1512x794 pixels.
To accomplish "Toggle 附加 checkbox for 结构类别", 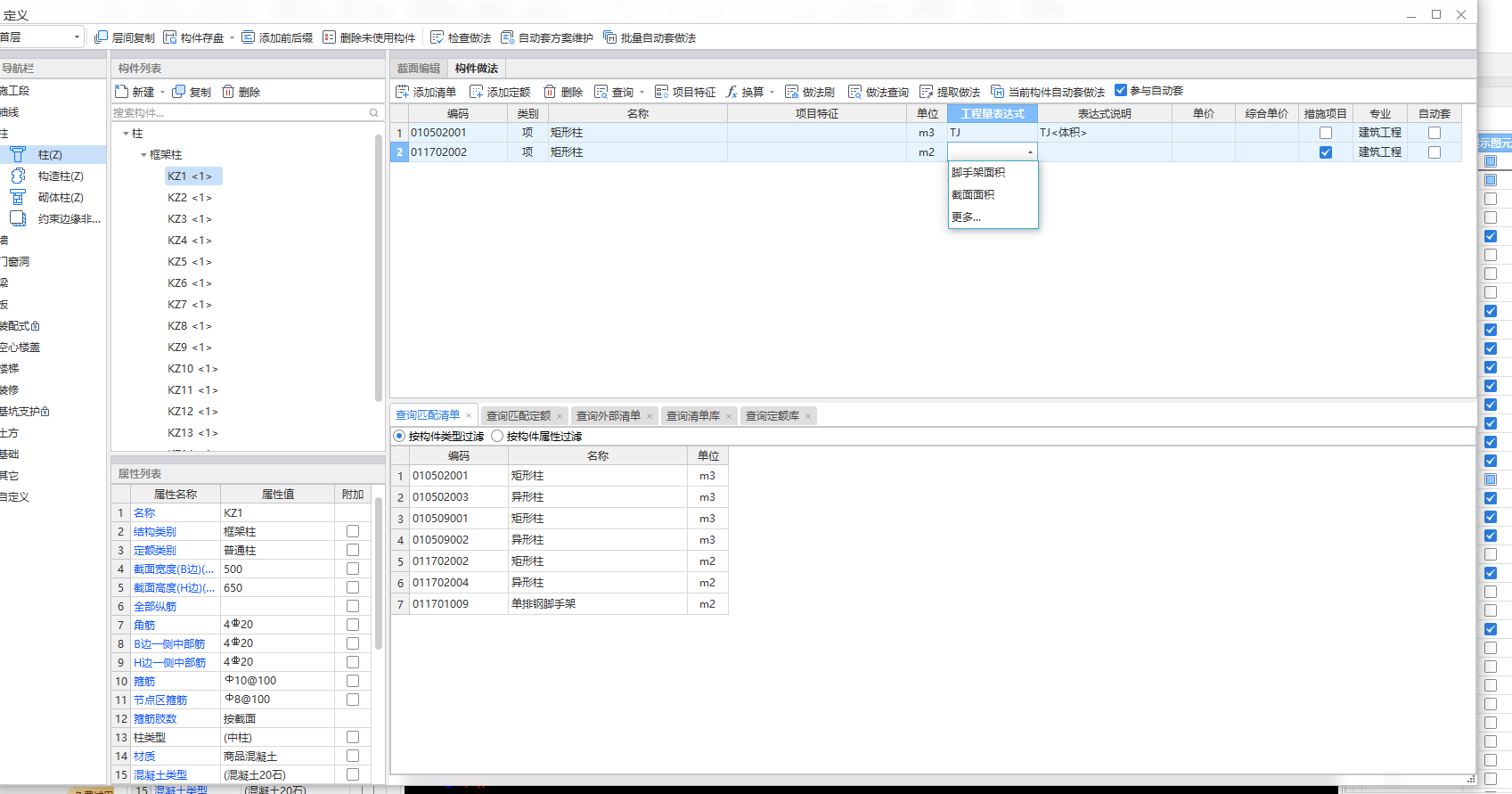I will [353, 531].
